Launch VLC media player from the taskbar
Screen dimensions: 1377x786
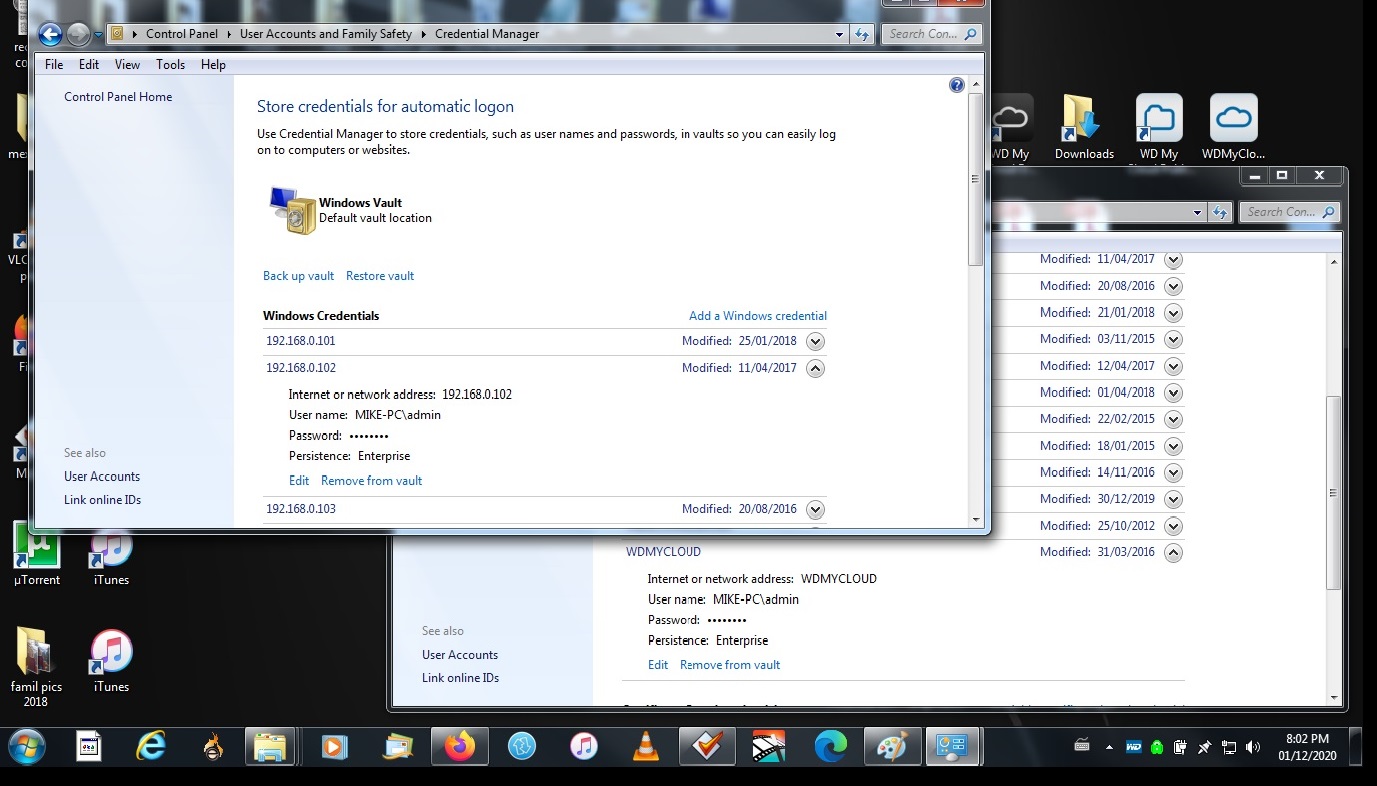point(647,746)
